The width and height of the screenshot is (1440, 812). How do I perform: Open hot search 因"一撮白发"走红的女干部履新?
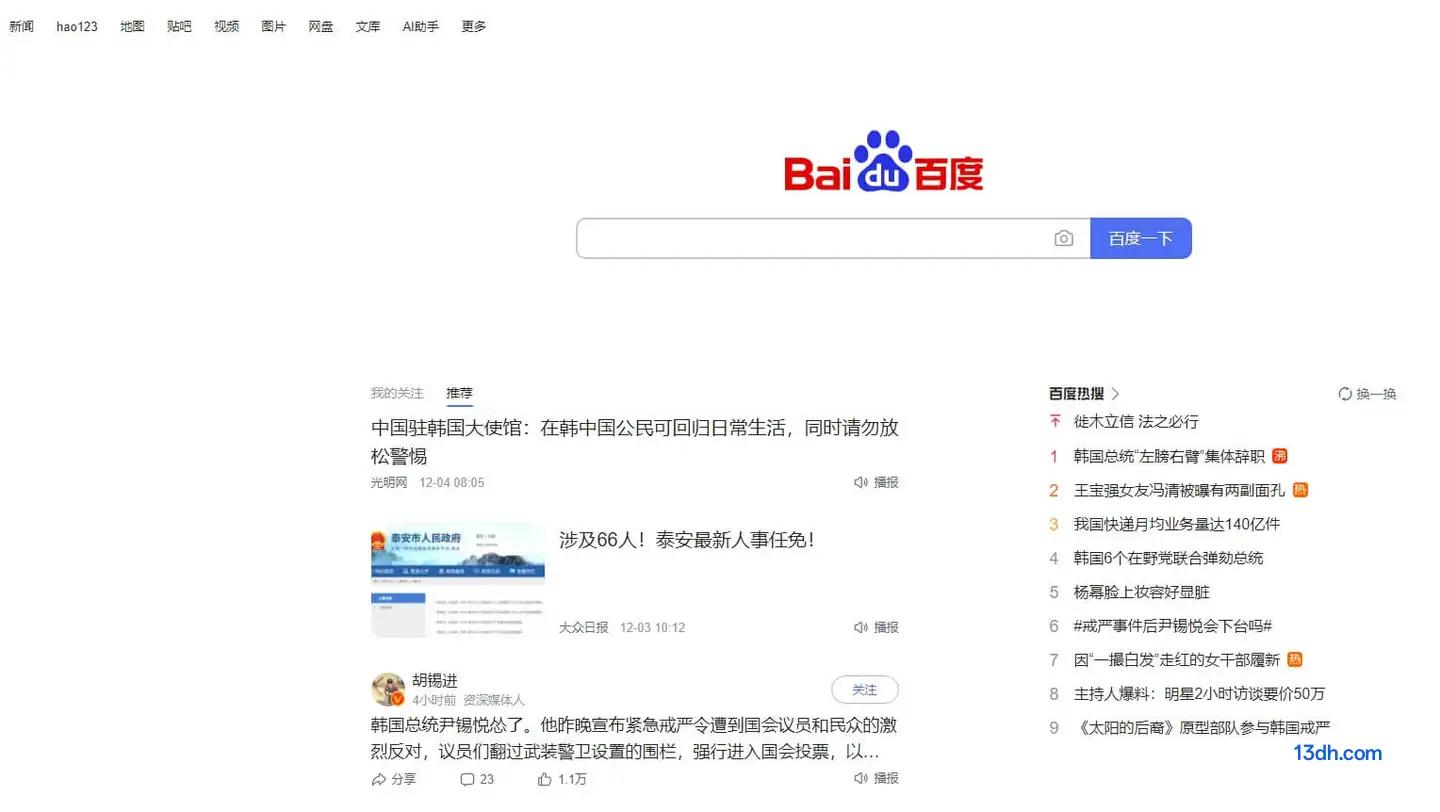(x=1177, y=660)
